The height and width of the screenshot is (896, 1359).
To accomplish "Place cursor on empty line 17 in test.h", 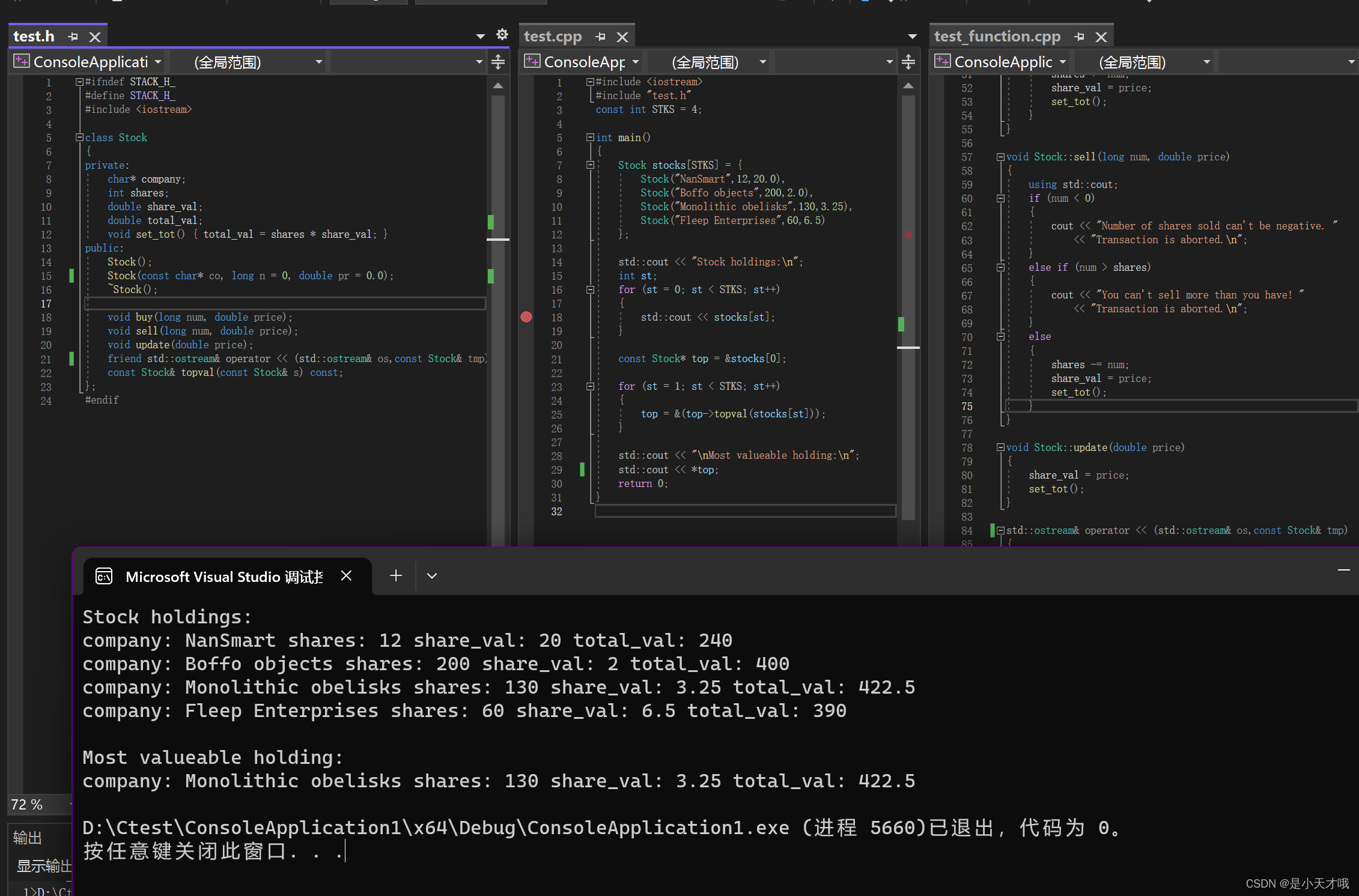I will pyautogui.click(x=285, y=303).
